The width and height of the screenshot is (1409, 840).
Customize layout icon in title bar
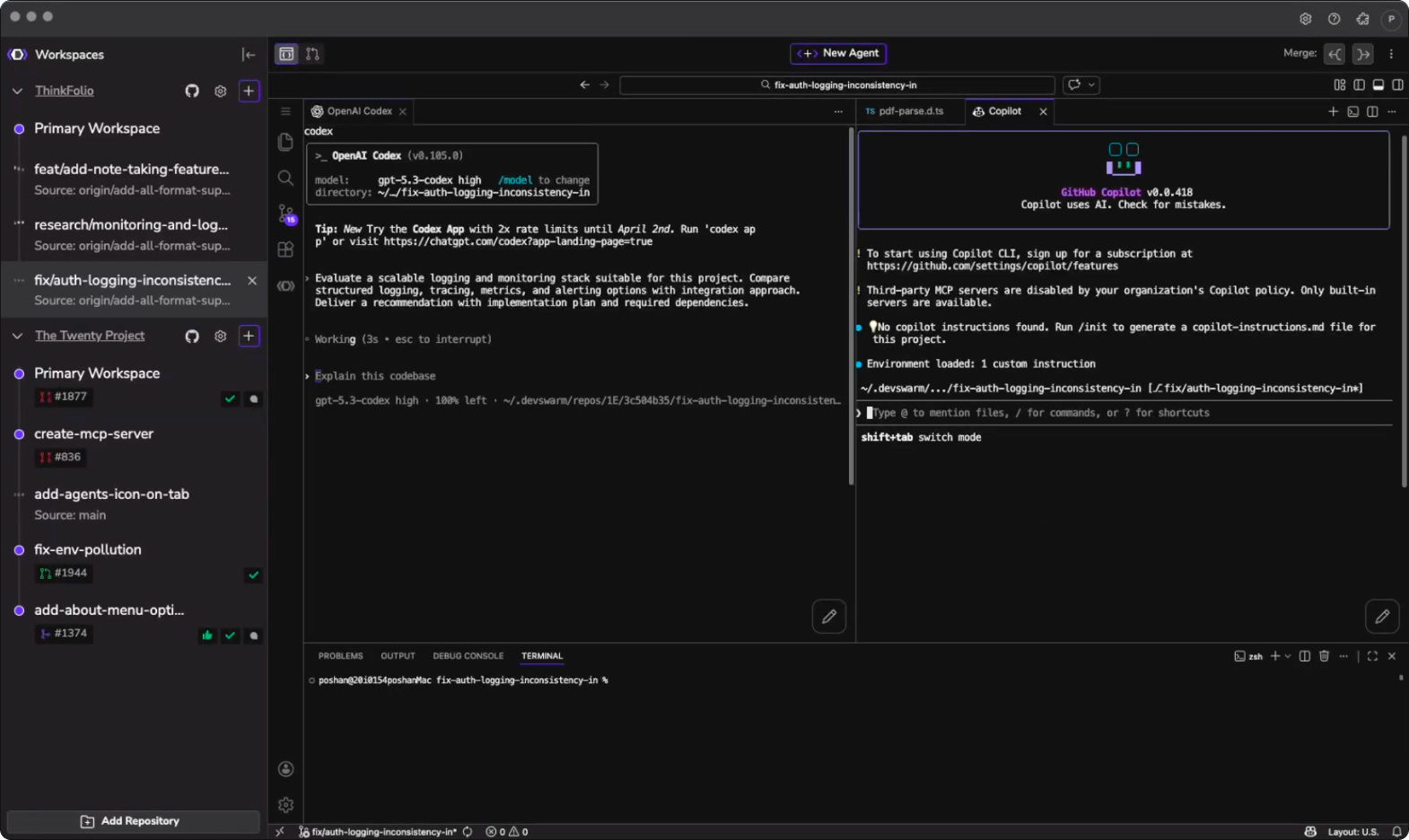click(1340, 85)
